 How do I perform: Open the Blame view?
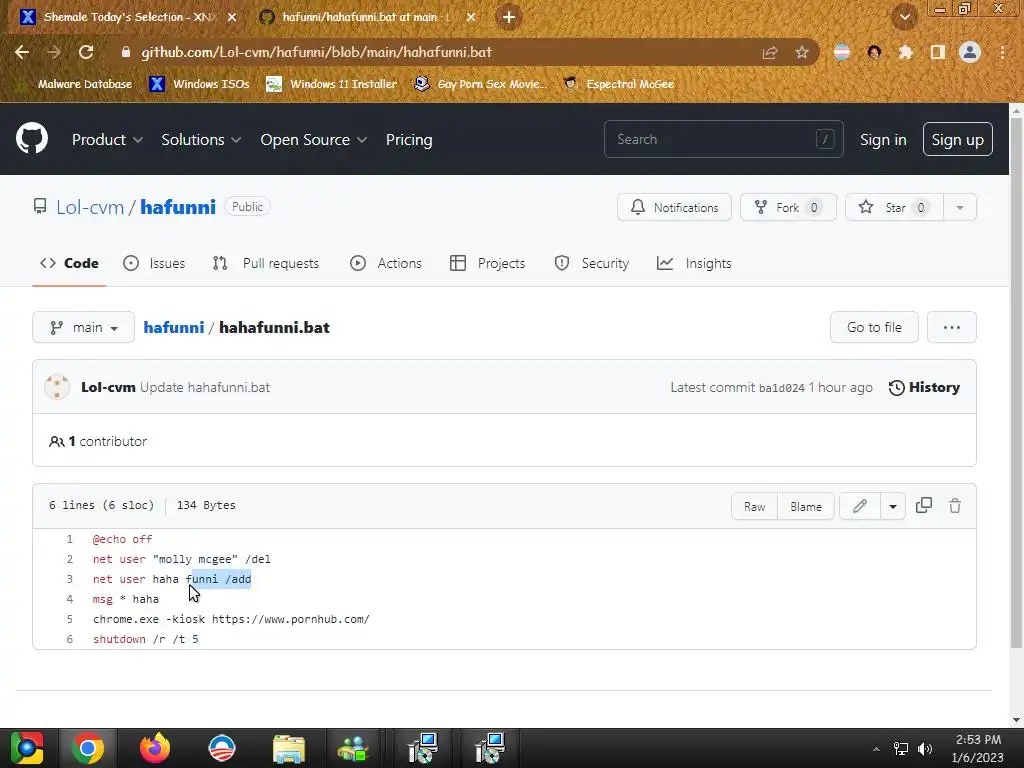tap(806, 506)
